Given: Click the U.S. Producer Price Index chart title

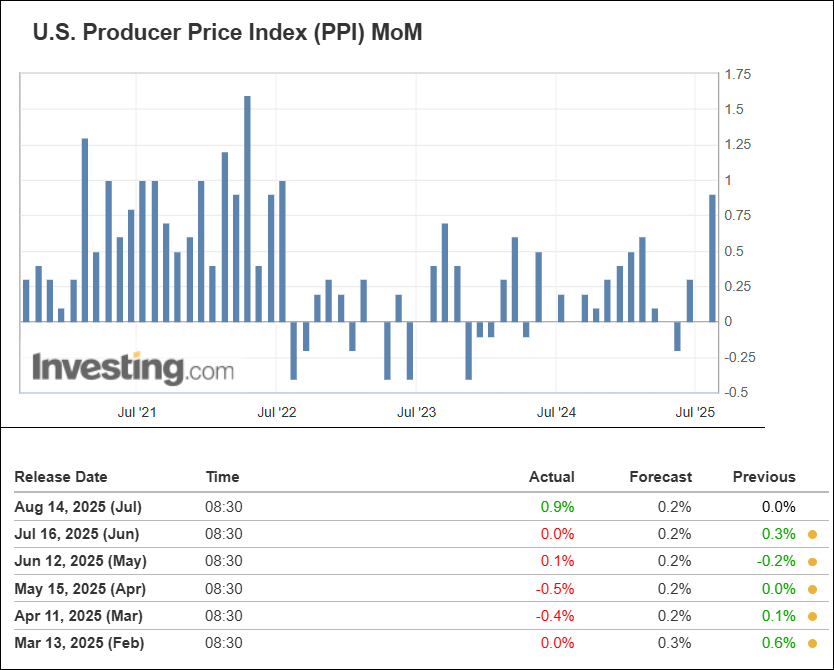Looking at the screenshot, I should click(x=228, y=32).
